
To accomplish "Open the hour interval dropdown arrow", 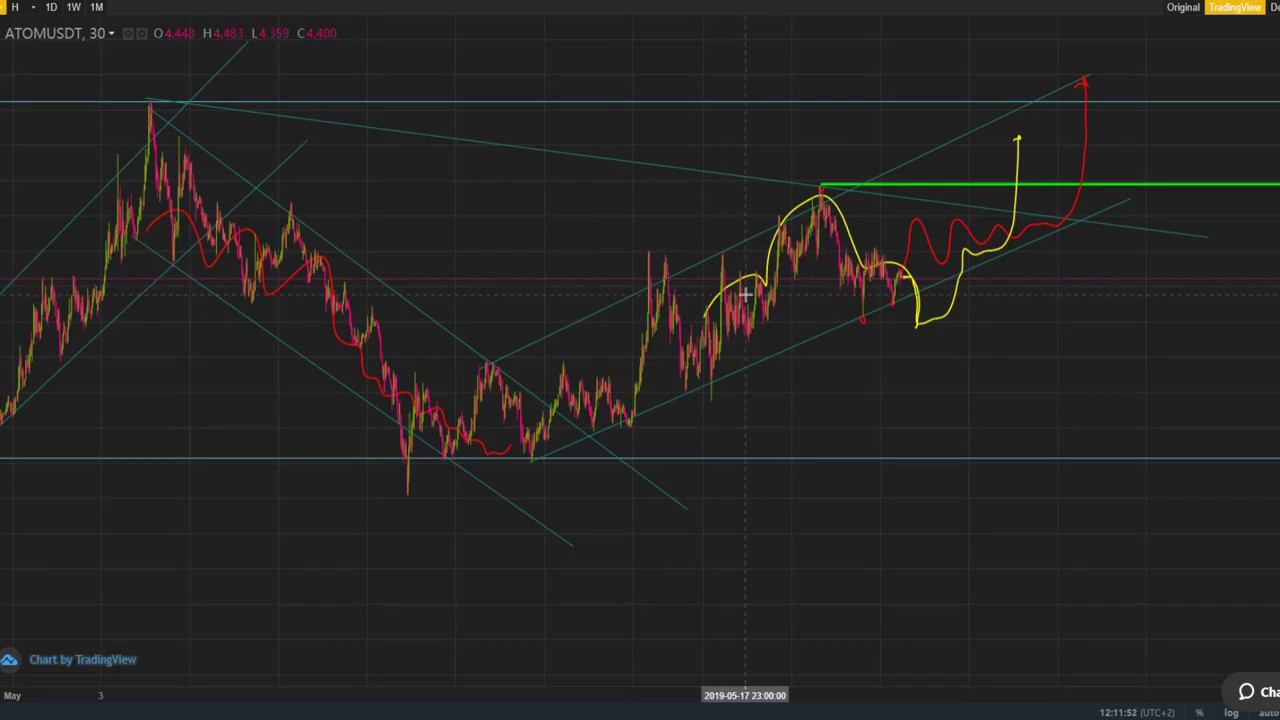I will coord(33,7).
